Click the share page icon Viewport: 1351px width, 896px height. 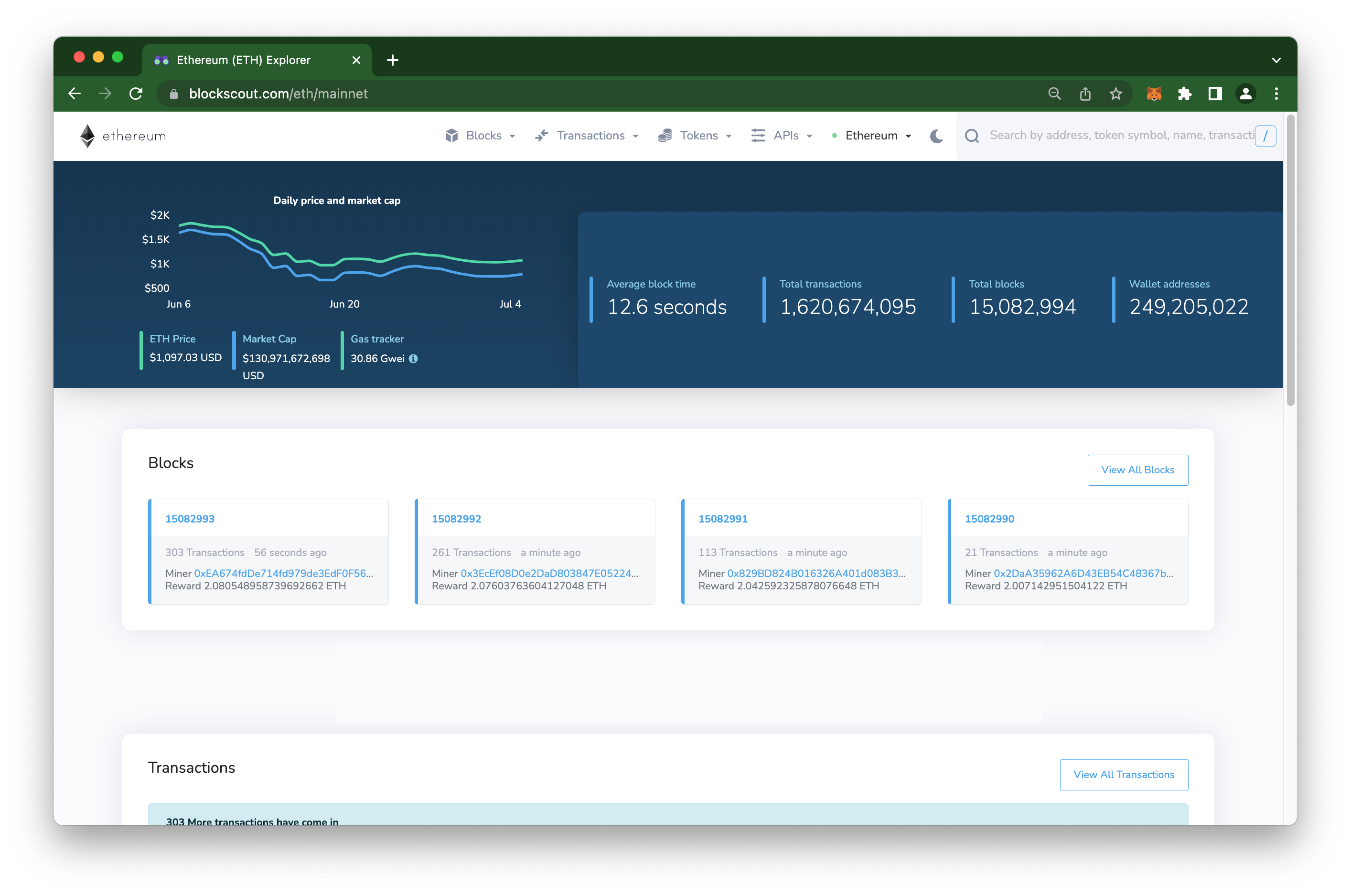pyautogui.click(x=1085, y=94)
